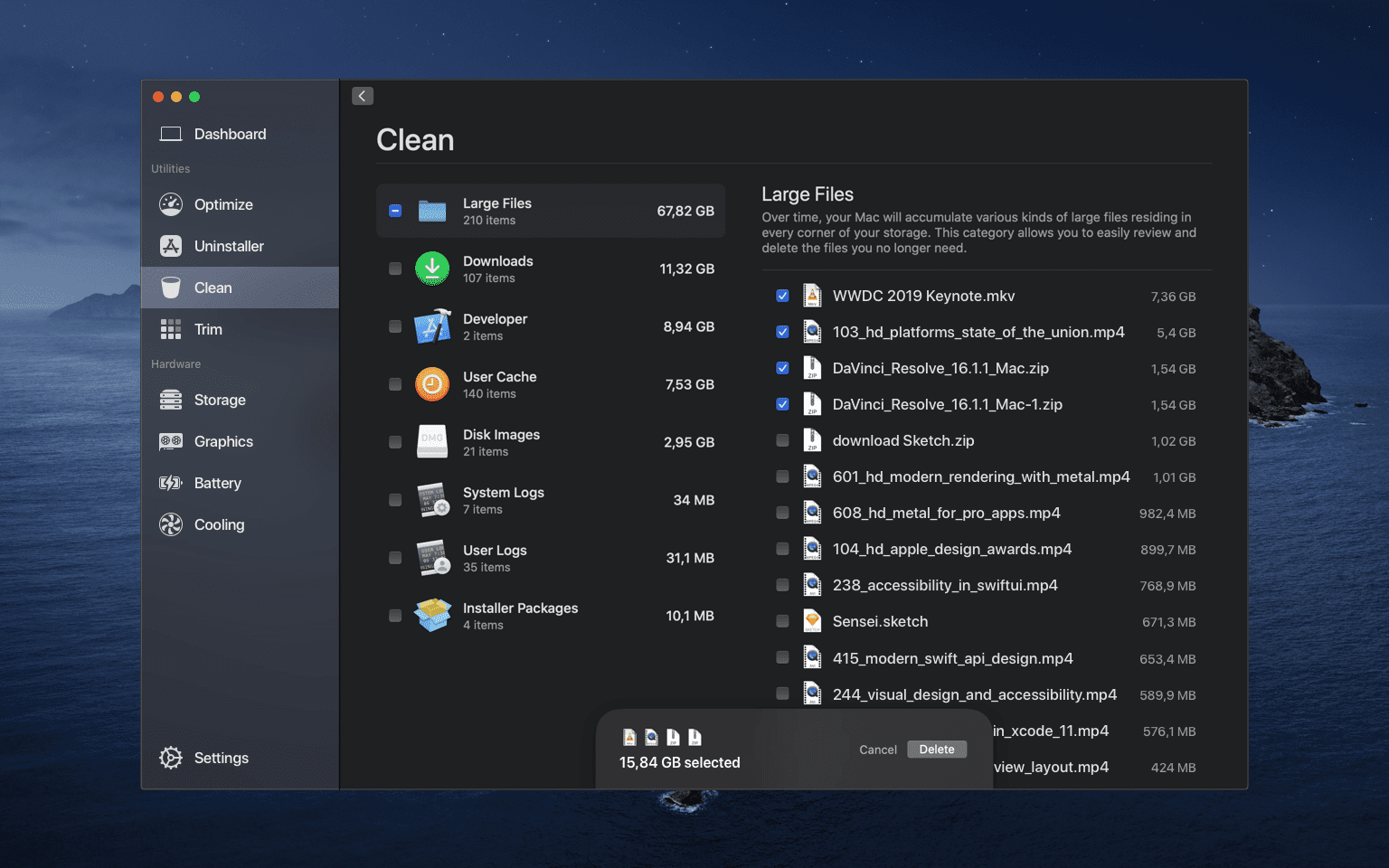Go back using the chevron button
1389x868 pixels.
363,96
